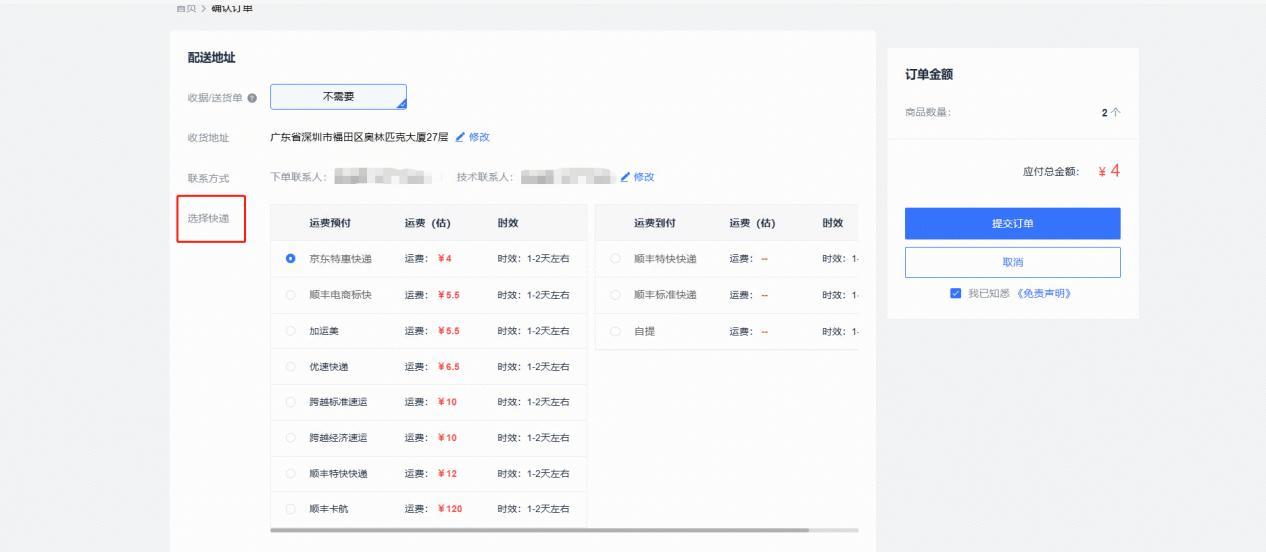Screen dimensions: 1266x552
Task: Select 顺丰特快快递 under prepaid freight
Action: coord(291,474)
